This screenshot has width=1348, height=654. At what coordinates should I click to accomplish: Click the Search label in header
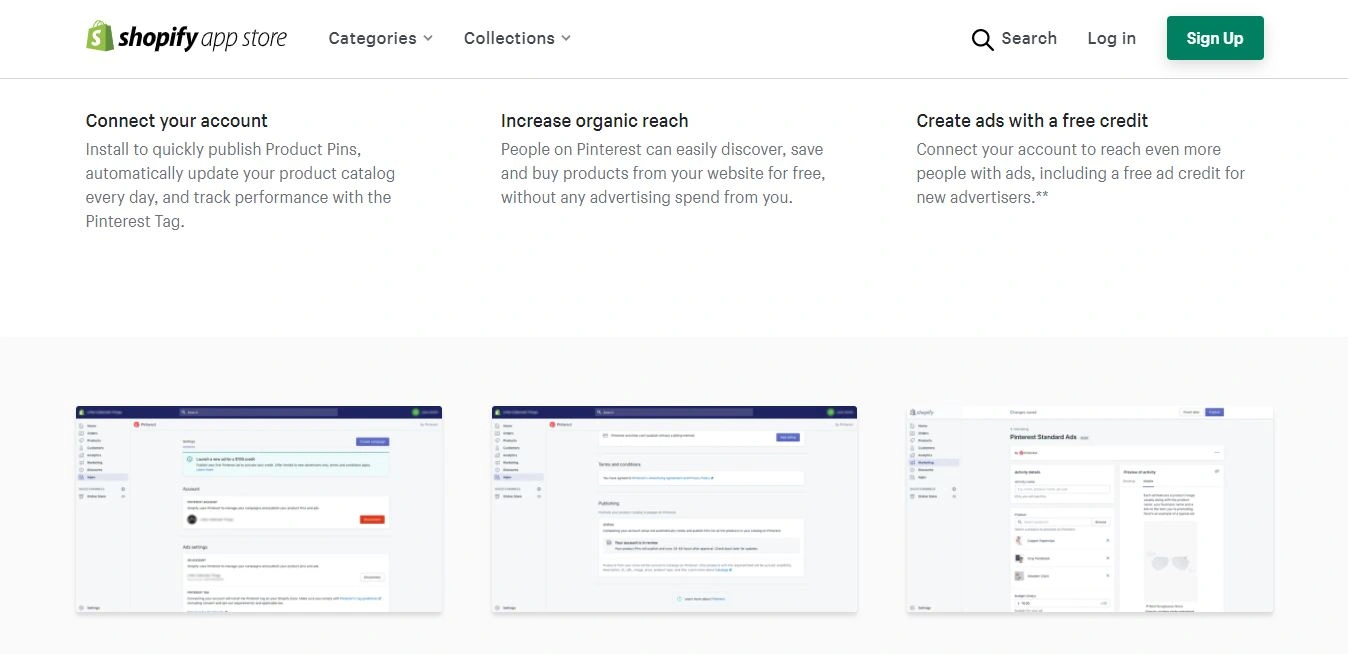(1029, 38)
